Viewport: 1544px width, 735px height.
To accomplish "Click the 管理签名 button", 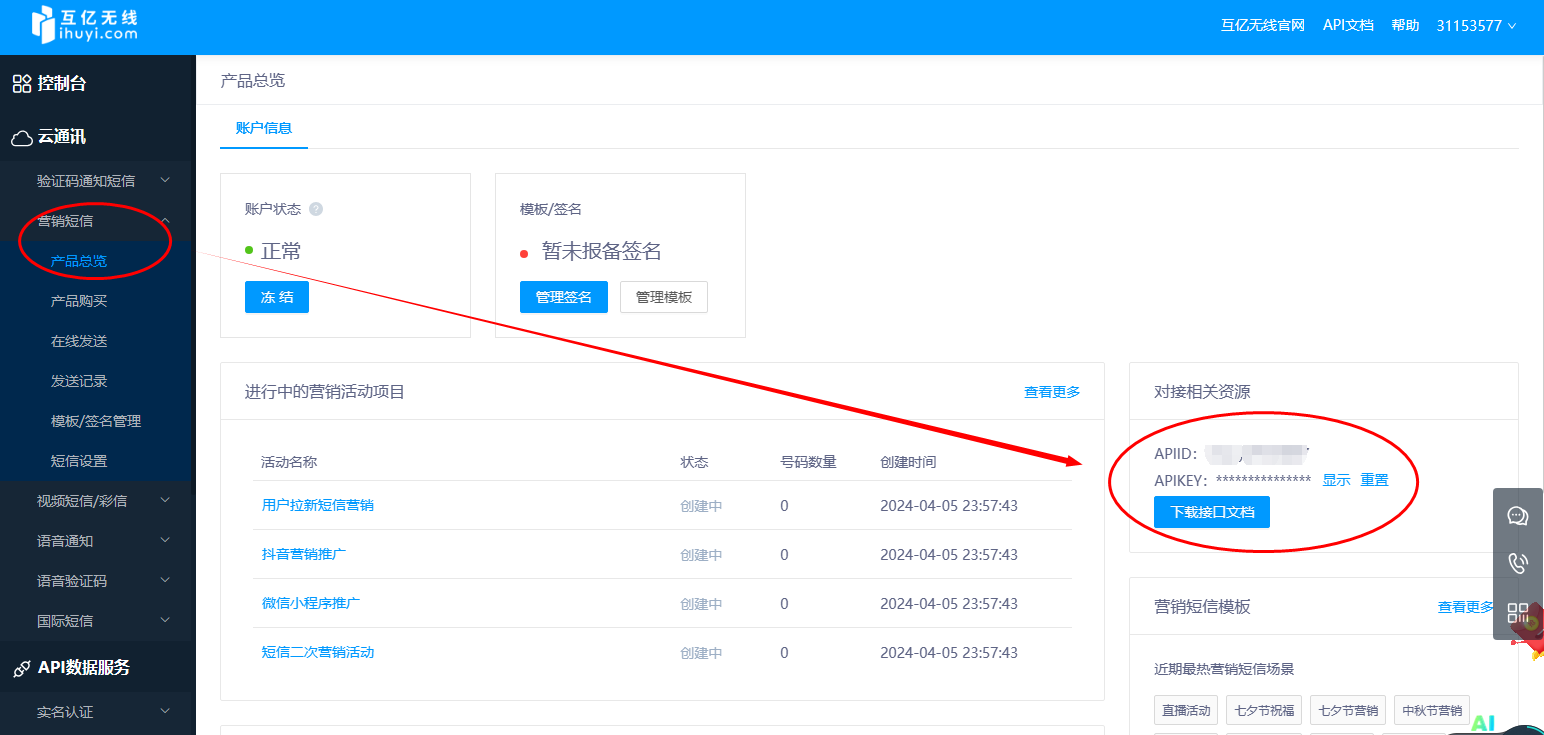I will point(564,297).
